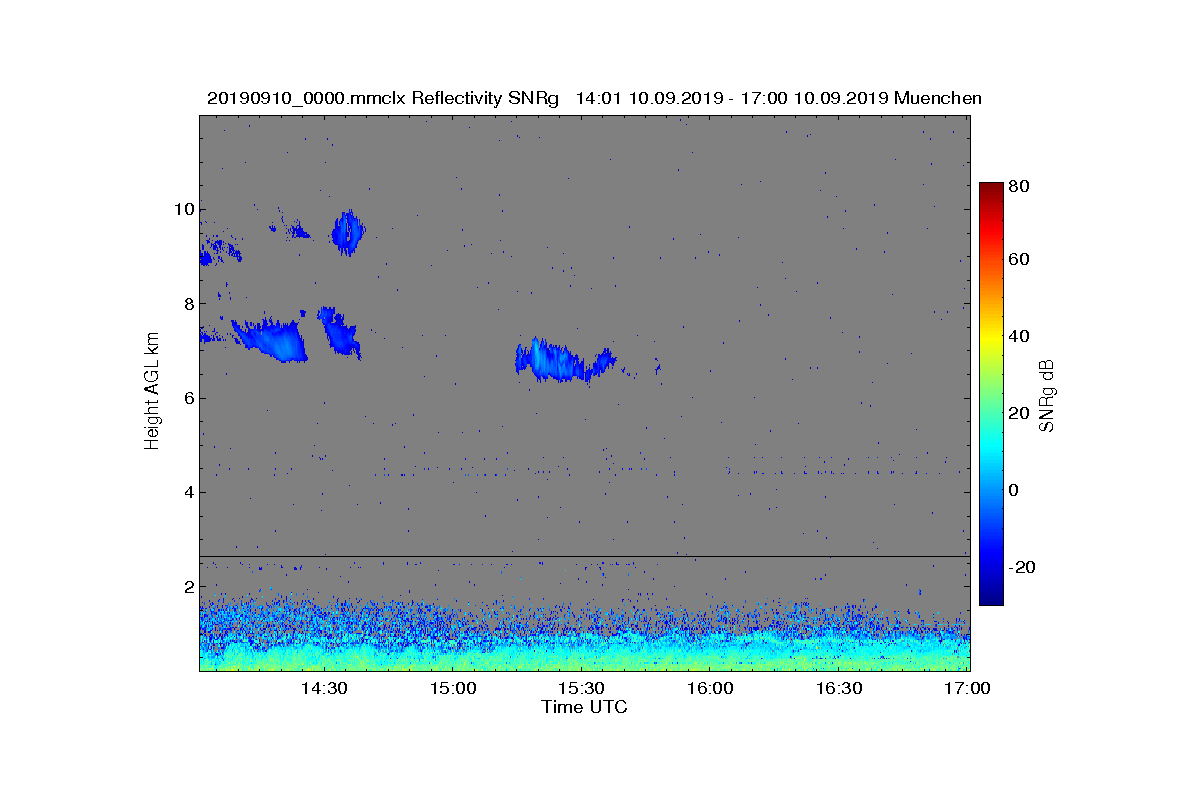Click the colorbar value 0
1200x800 pixels.
(x=1015, y=490)
